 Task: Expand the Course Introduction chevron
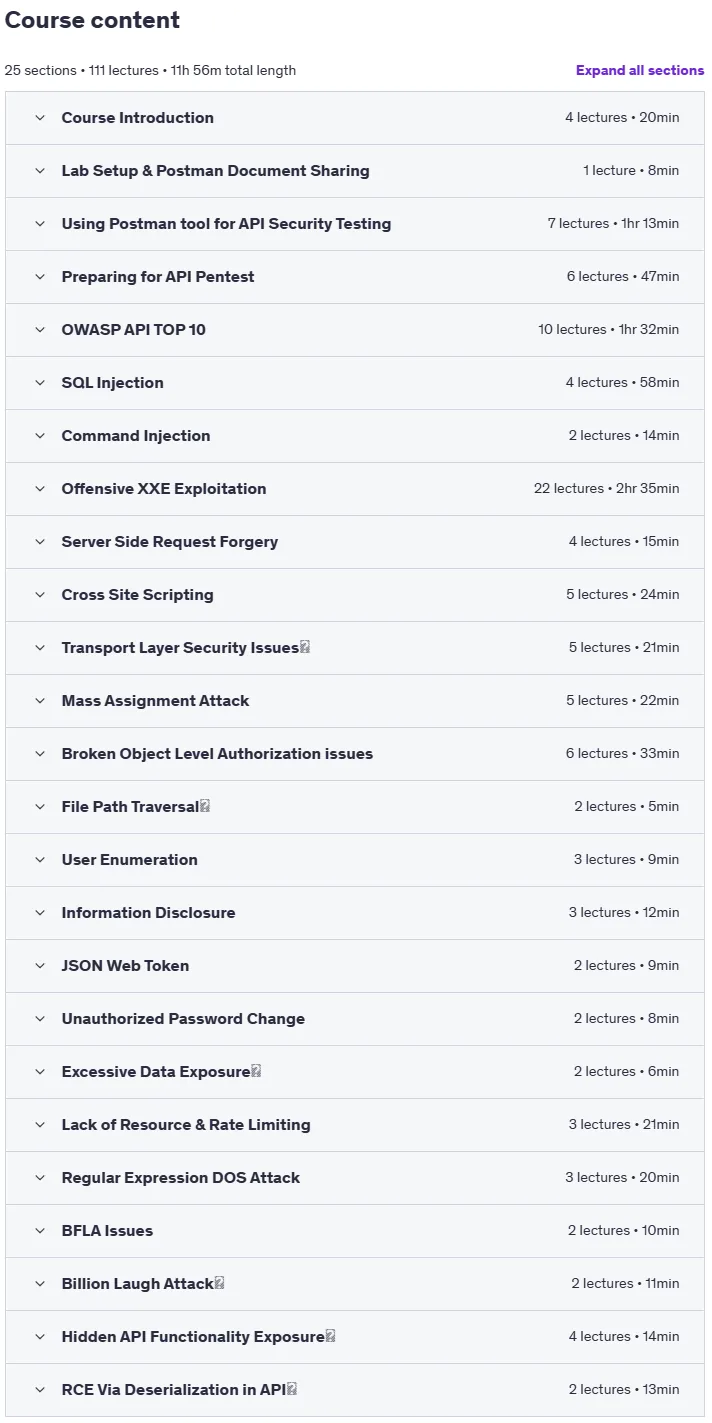pos(40,118)
